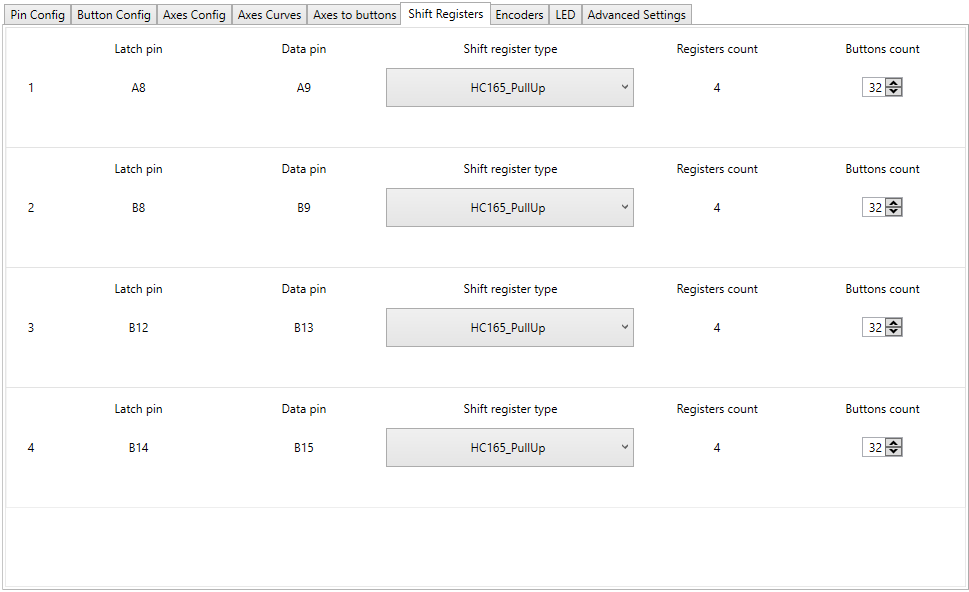The height and width of the screenshot is (592, 969).
Task: Increase buttons count for register 1
Action: coord(894,84)
